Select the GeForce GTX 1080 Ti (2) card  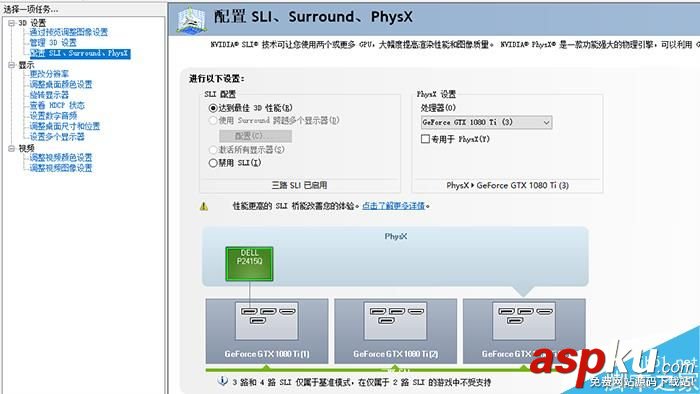coord(396,331)
